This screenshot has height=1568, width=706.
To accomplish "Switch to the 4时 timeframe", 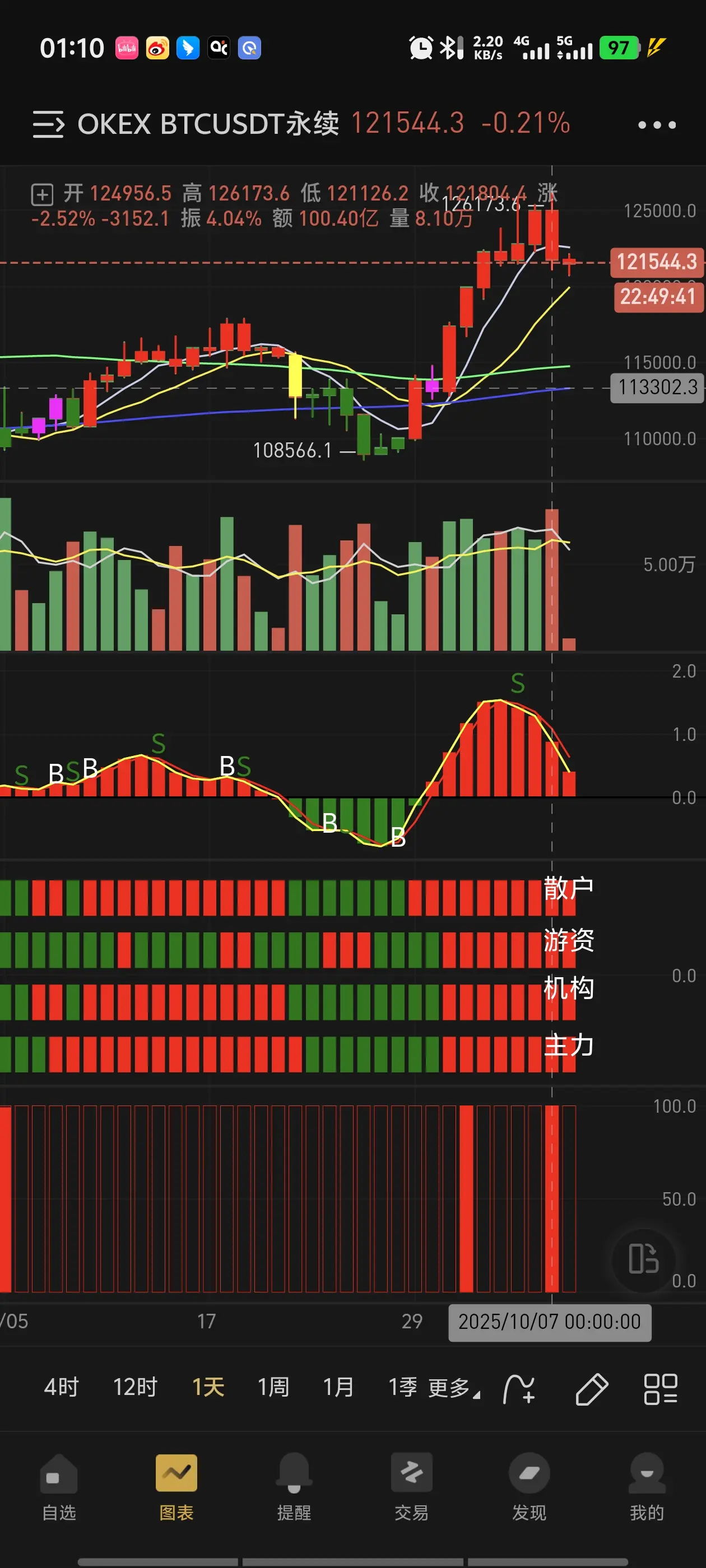I will pos(62,1387).
